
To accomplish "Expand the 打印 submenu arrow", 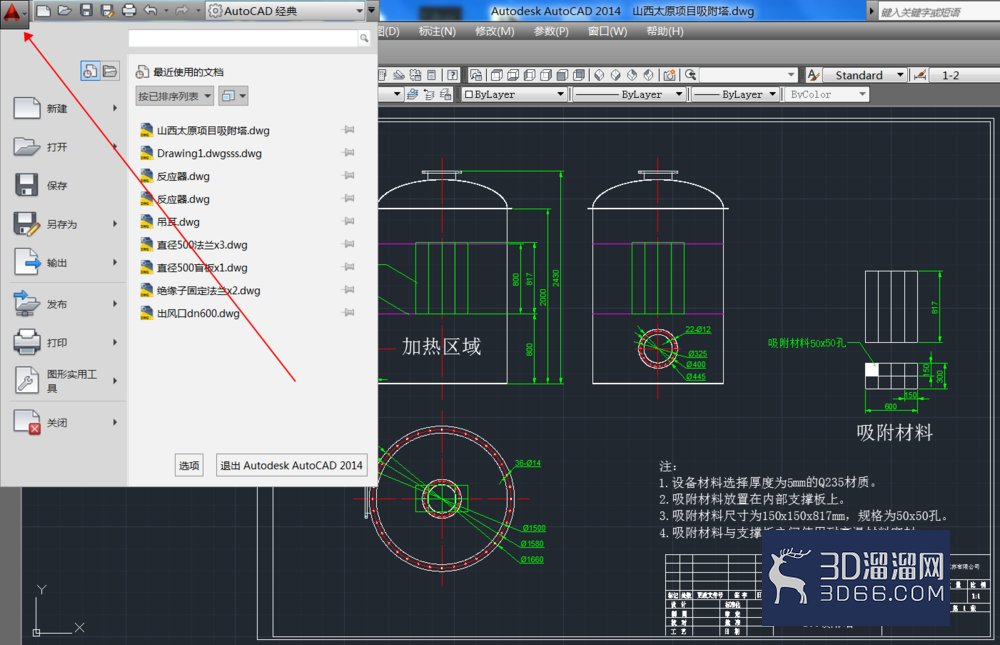I will coord(115,343).
